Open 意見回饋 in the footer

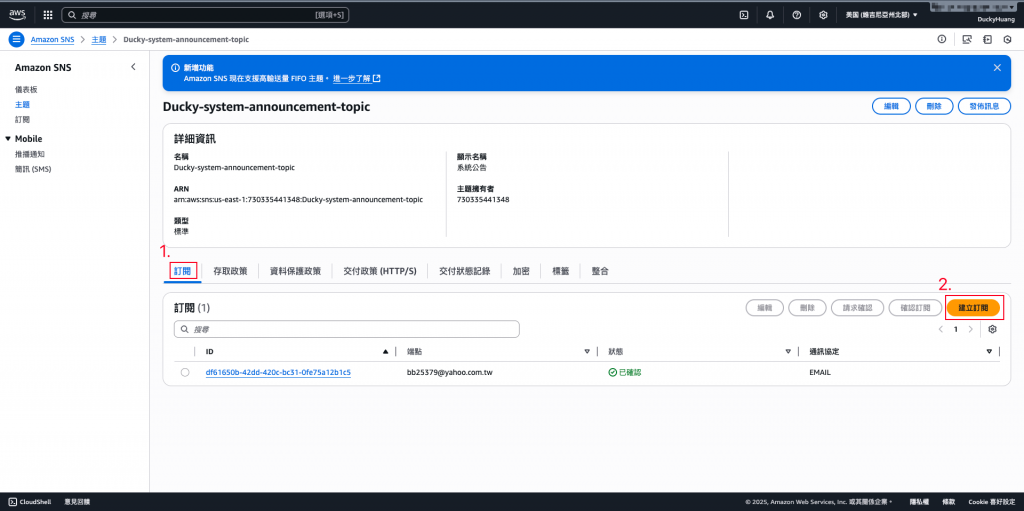[x=77, y=502]
